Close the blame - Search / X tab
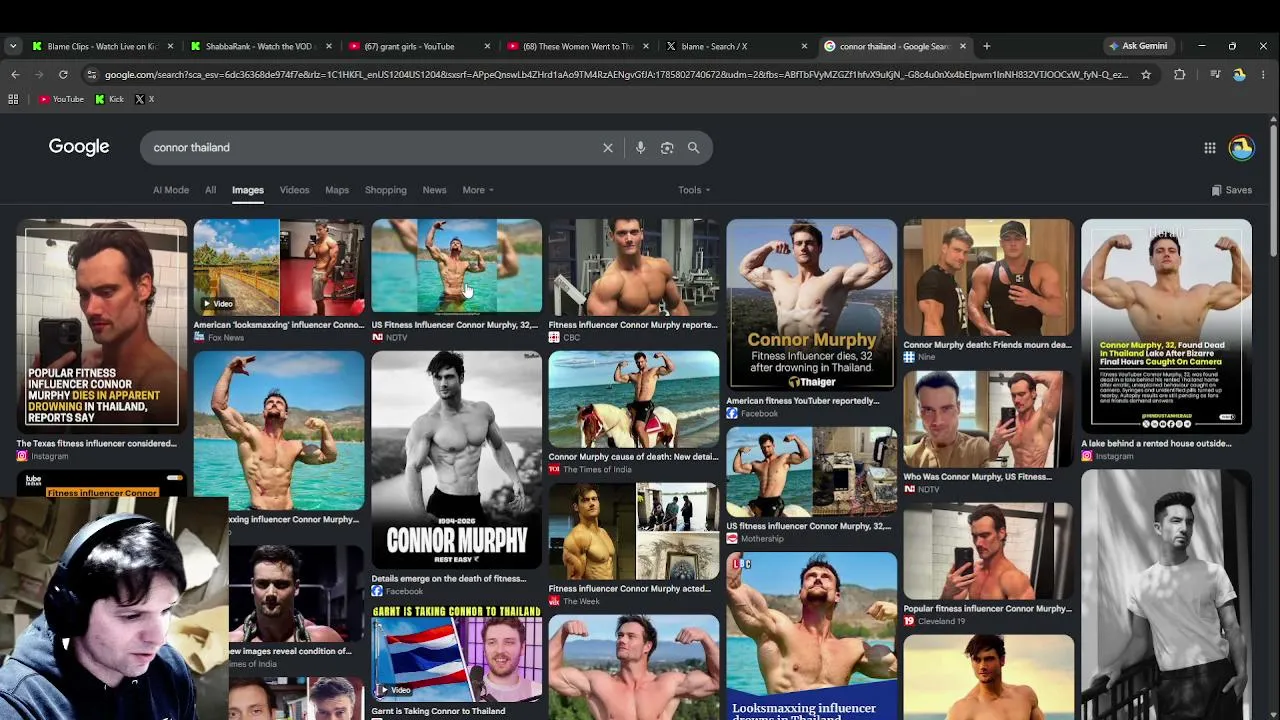The height and width of the screenshot is (720, 1280). [804, 46]
